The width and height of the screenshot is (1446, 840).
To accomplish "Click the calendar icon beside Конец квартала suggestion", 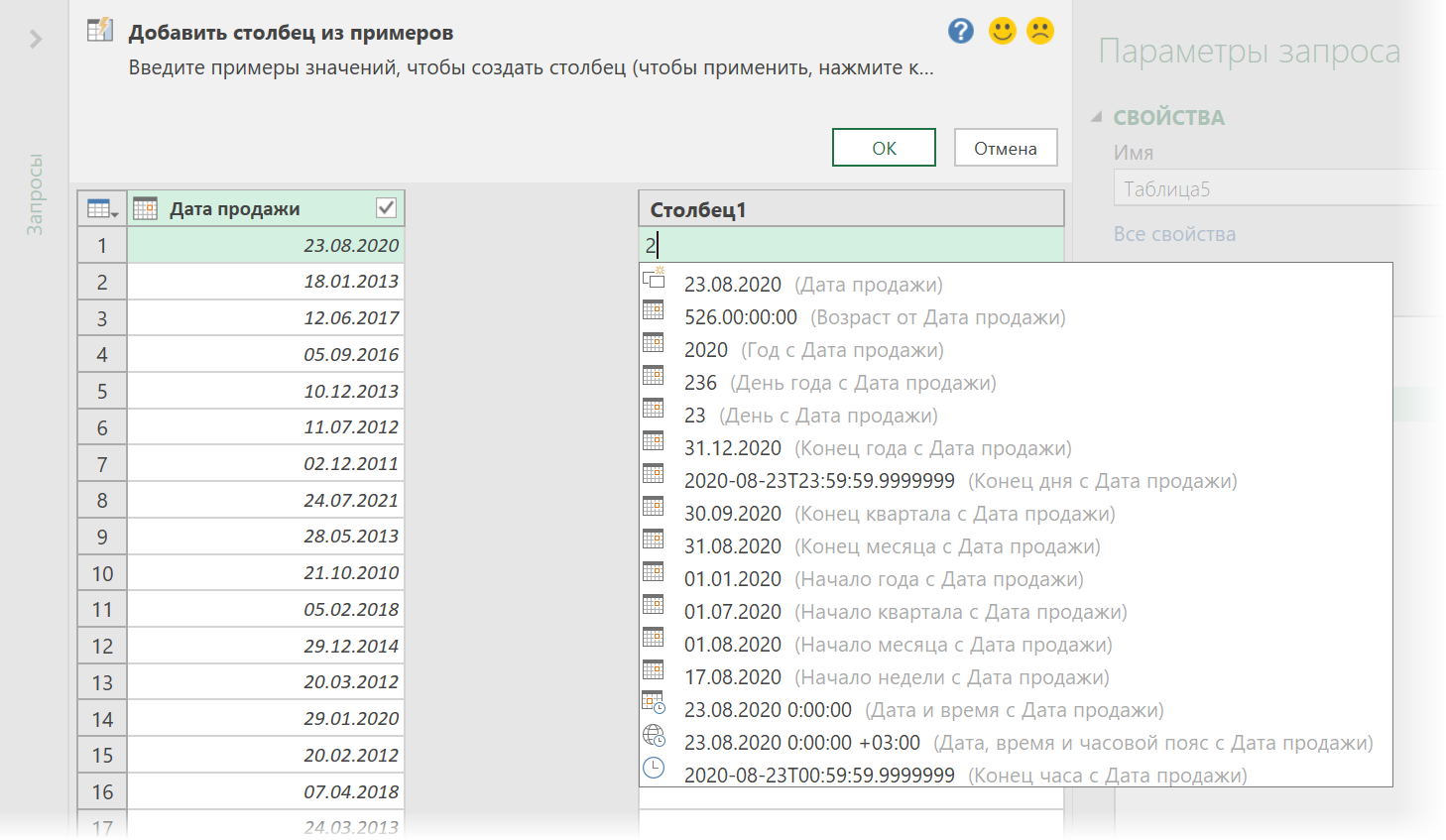I will (654, 506).
